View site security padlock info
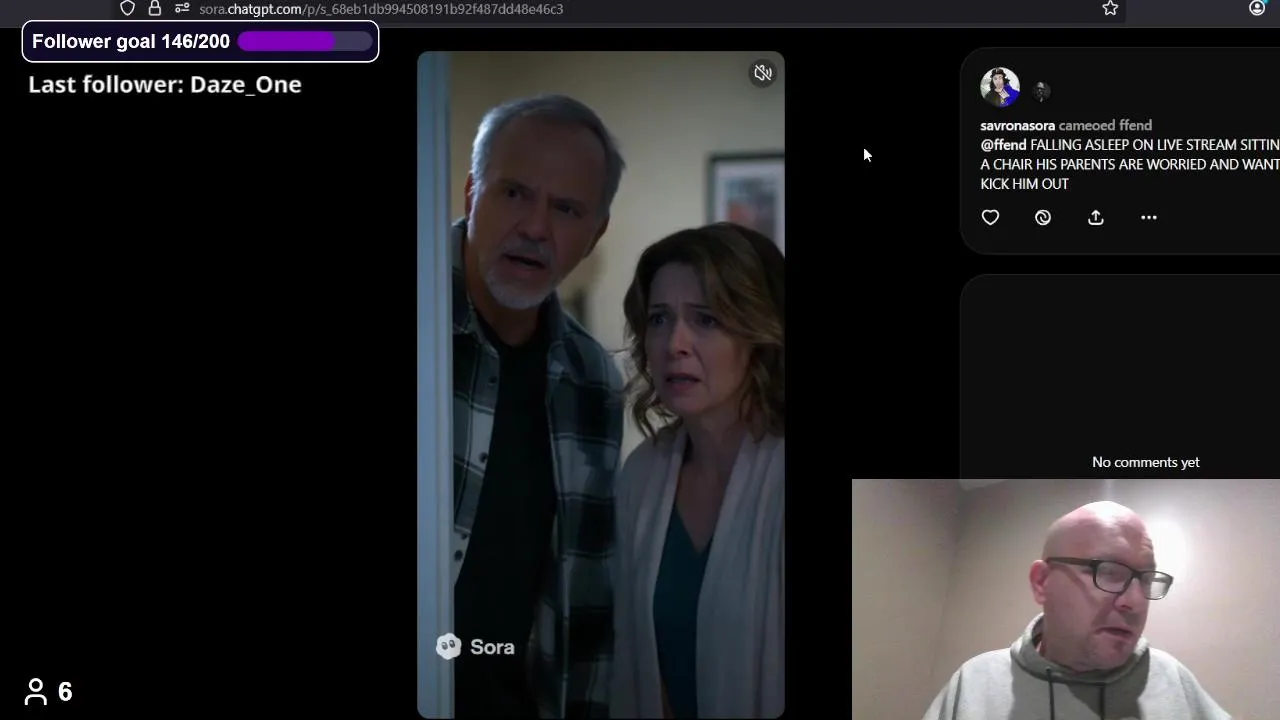1280x720 pixels. pyautogui.click(x=155, y=8)
